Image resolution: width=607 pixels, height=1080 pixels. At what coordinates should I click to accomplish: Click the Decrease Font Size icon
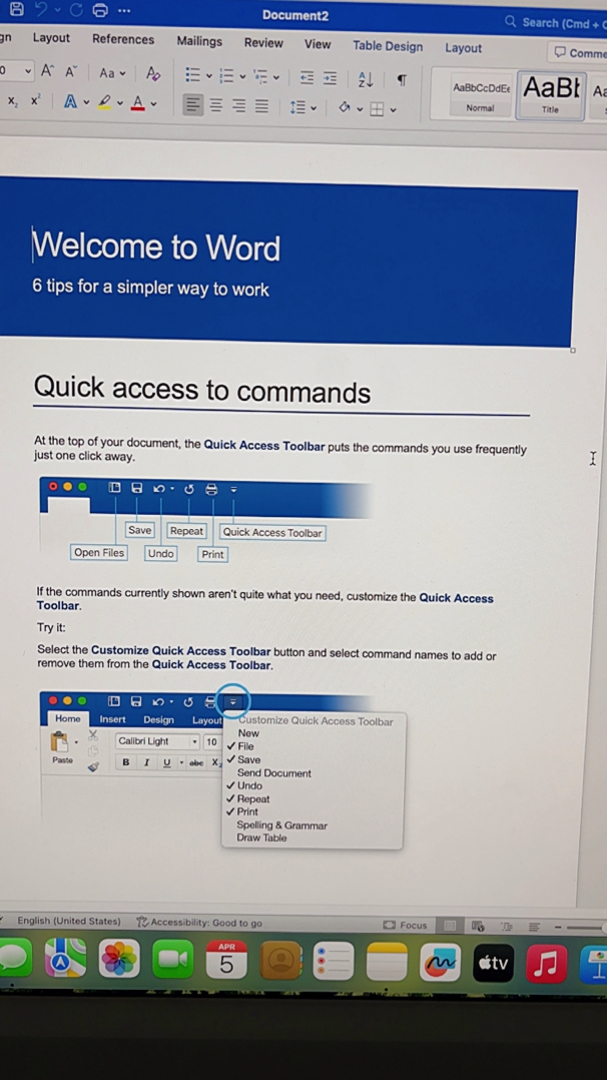[x=71, y=72]
